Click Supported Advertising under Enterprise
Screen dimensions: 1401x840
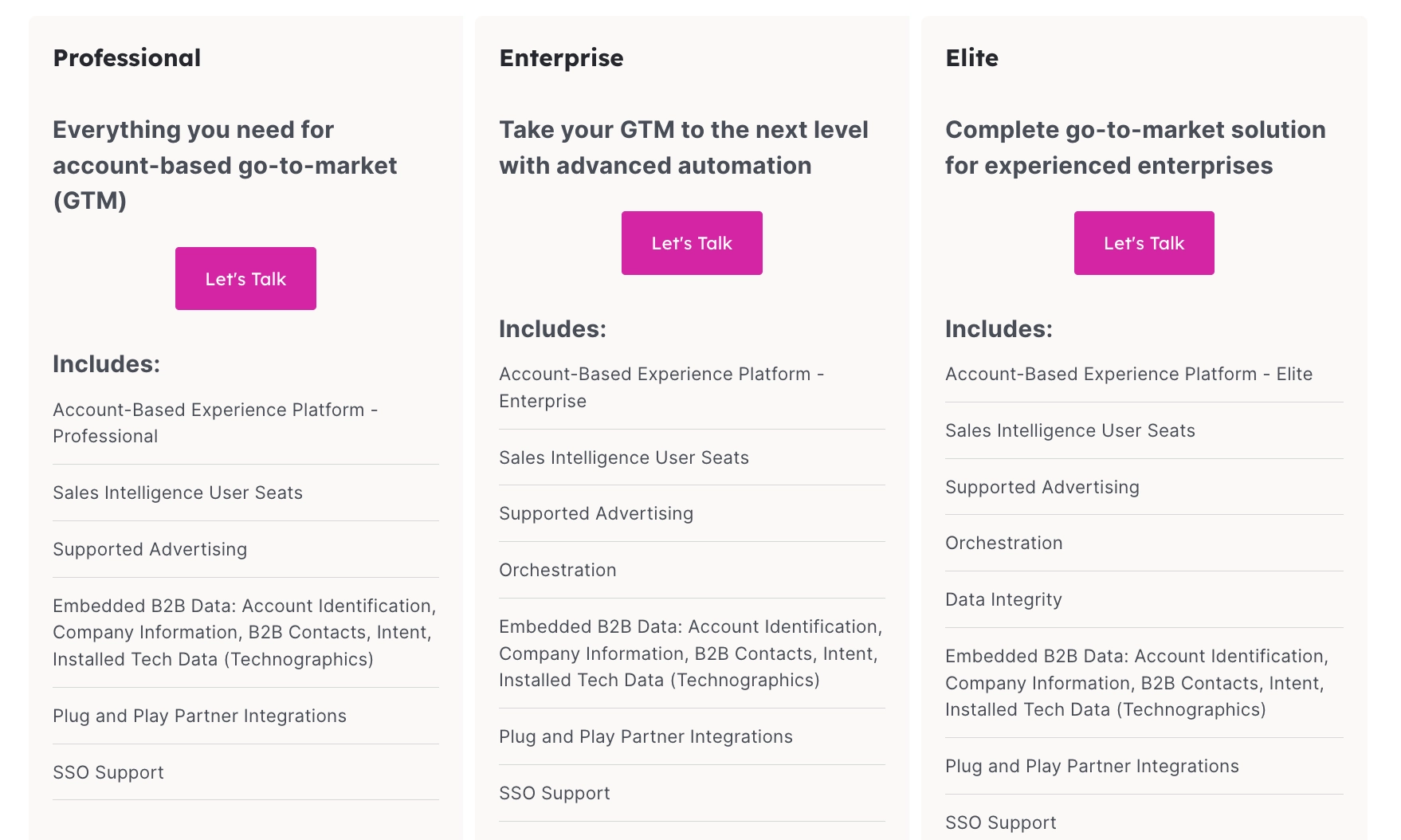click(596, 513)
